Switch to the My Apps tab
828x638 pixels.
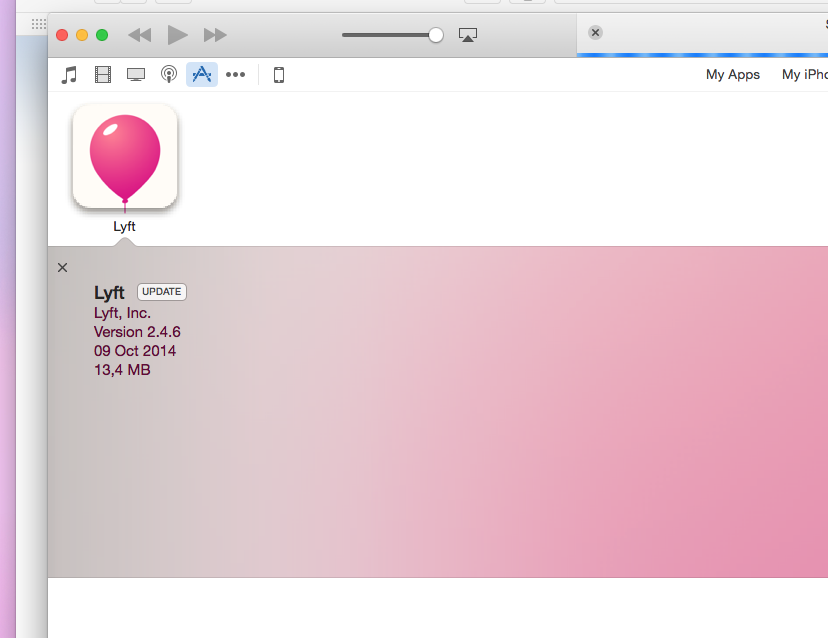[732, 74]
